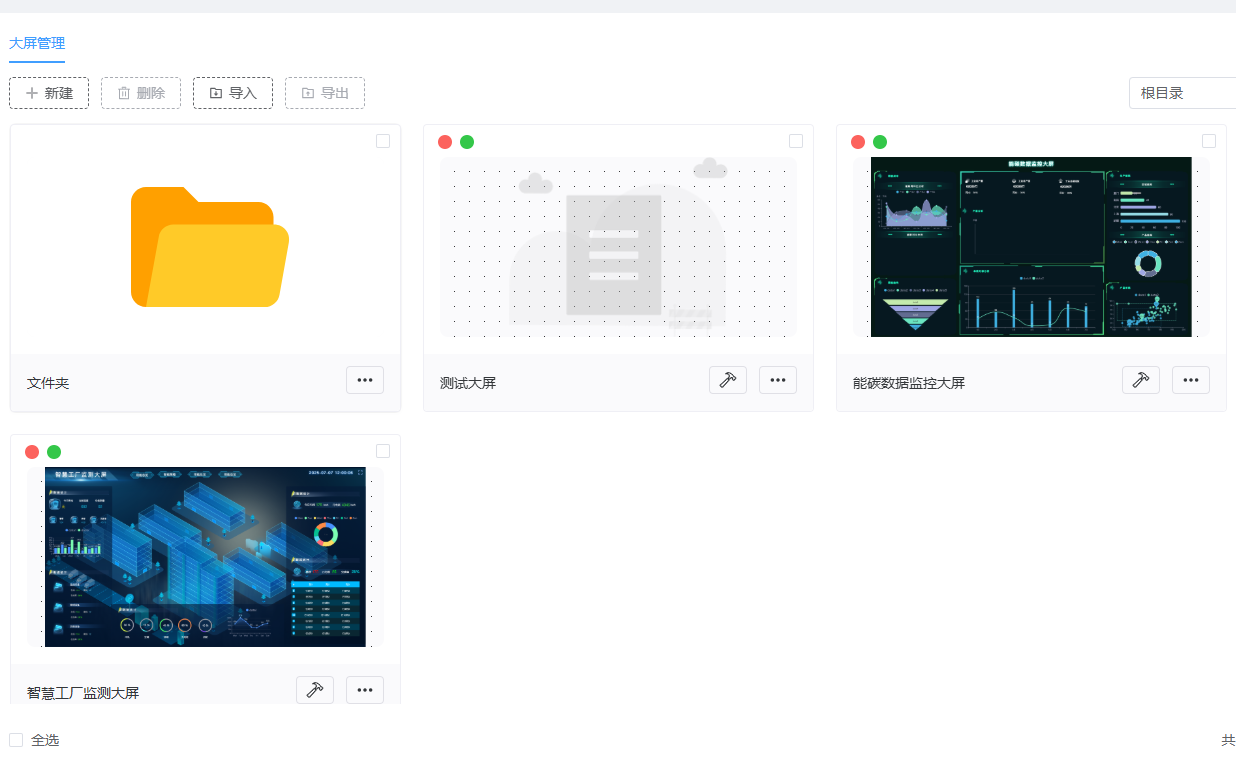Open the 根目录 directory dropdown

coord(1182,93)
